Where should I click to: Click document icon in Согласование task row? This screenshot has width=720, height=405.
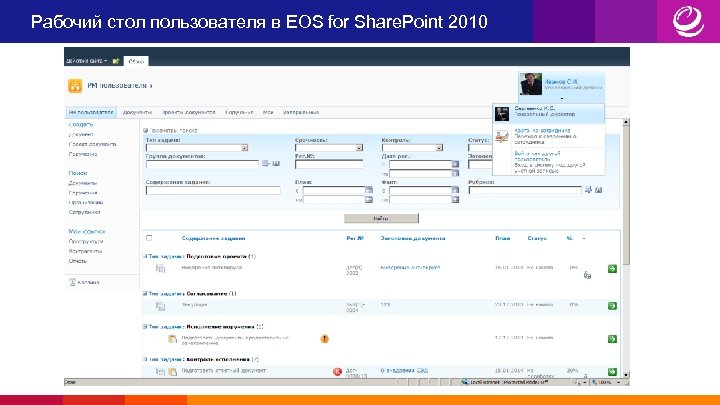click(x=160, y=306)
